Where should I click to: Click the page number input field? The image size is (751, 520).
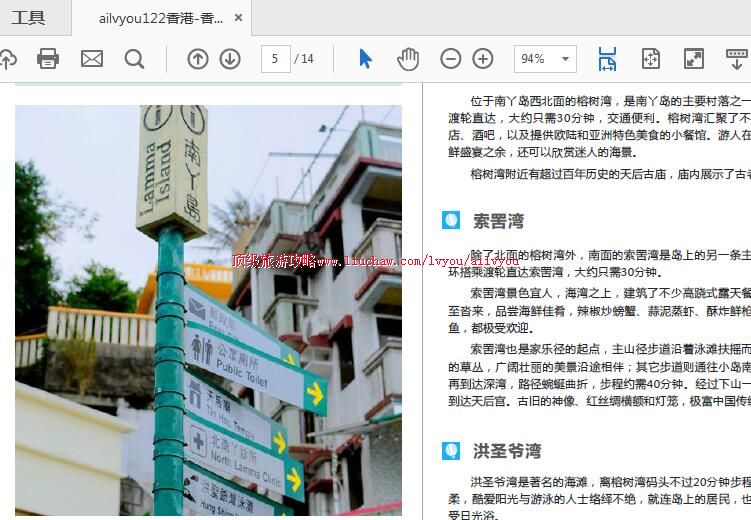pyautogui.click(x=275, y=59)
